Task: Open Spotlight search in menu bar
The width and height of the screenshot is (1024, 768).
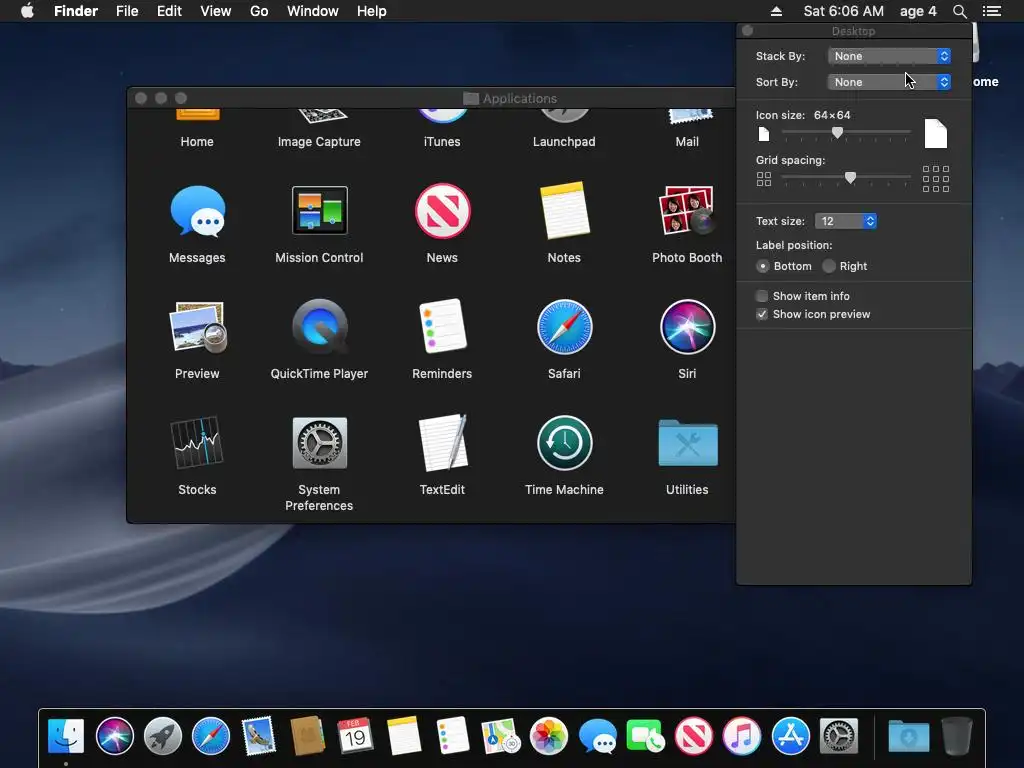Action: tap(959, 11)
